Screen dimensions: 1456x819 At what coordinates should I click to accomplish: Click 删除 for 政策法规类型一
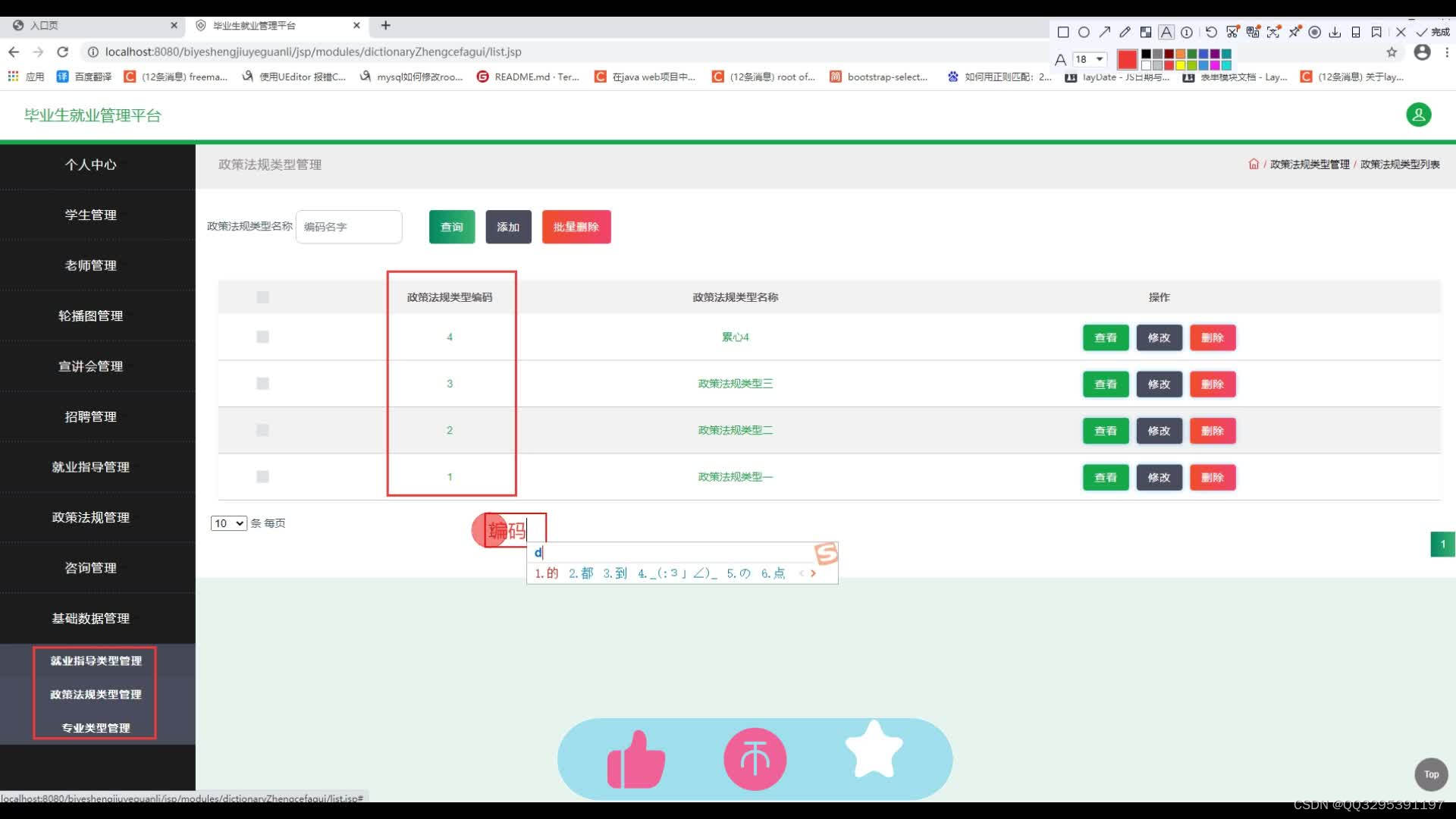click(1213, 478)
